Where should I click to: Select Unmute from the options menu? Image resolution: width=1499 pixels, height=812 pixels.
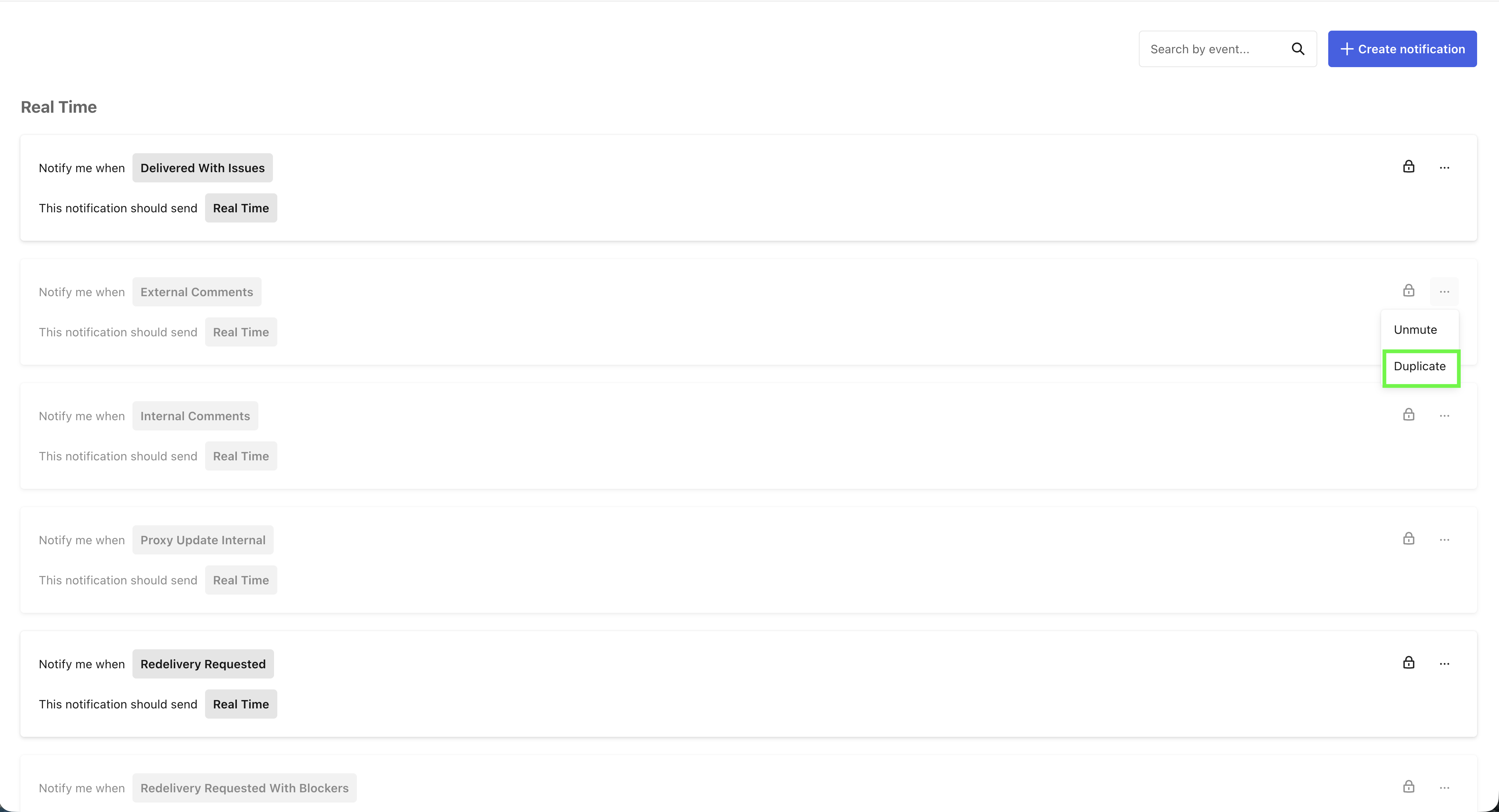tap(1415, 330)
